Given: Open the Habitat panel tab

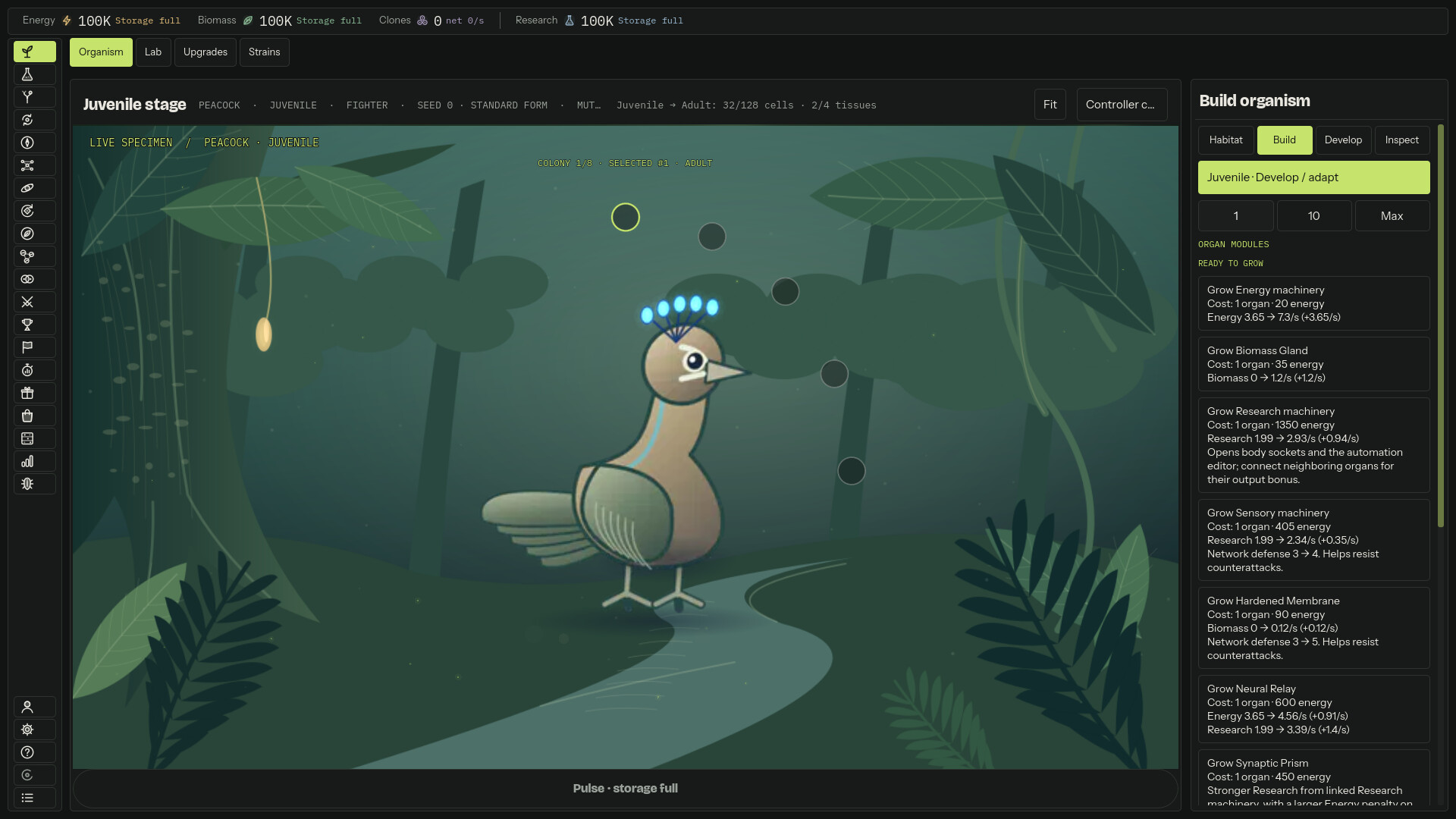Looking at the screenshot, I should pos(1225,140).
